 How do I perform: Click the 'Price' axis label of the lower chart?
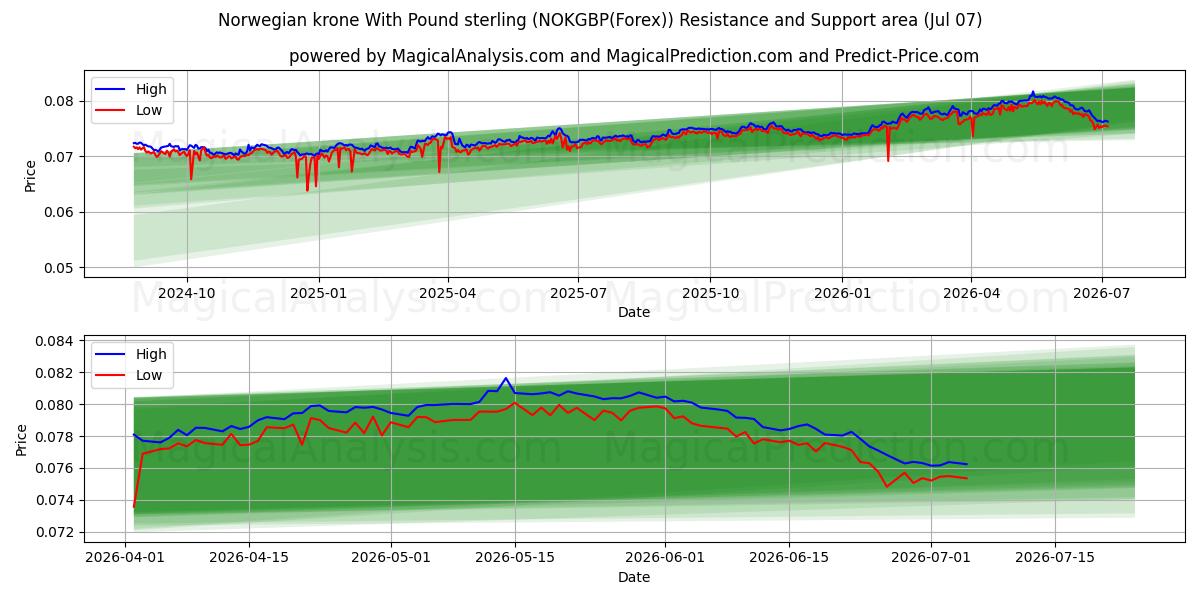pyautogui.click(x=22, y=440)
